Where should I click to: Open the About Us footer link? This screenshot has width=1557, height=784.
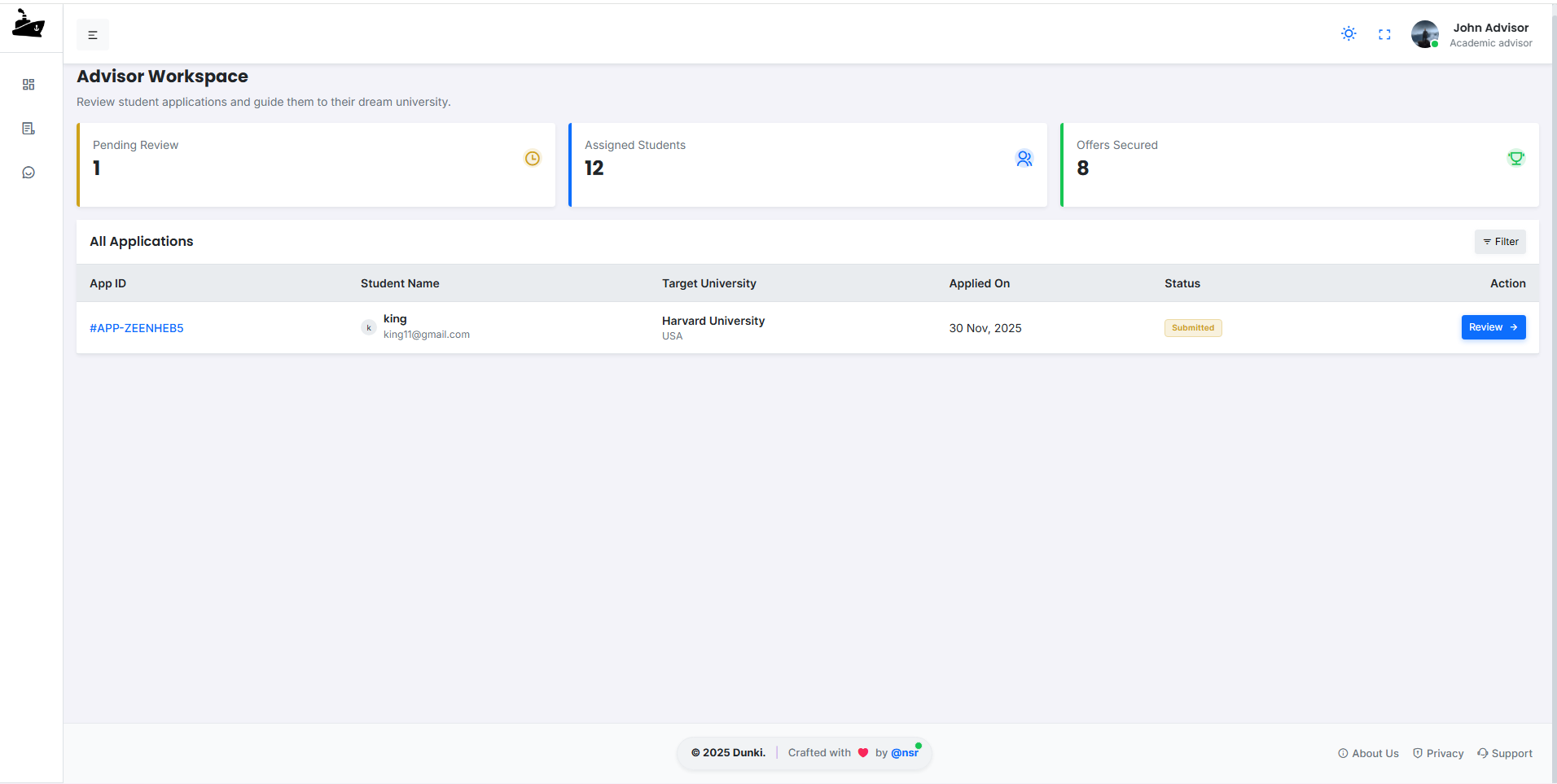(x=1368, y=754)
